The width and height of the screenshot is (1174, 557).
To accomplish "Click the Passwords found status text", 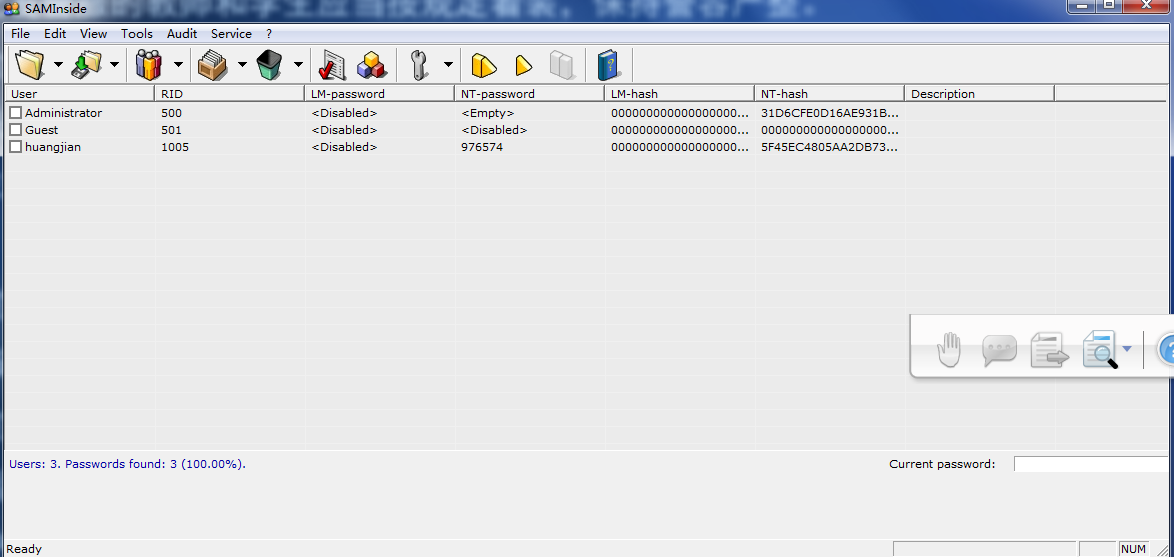I will [127, 464].
